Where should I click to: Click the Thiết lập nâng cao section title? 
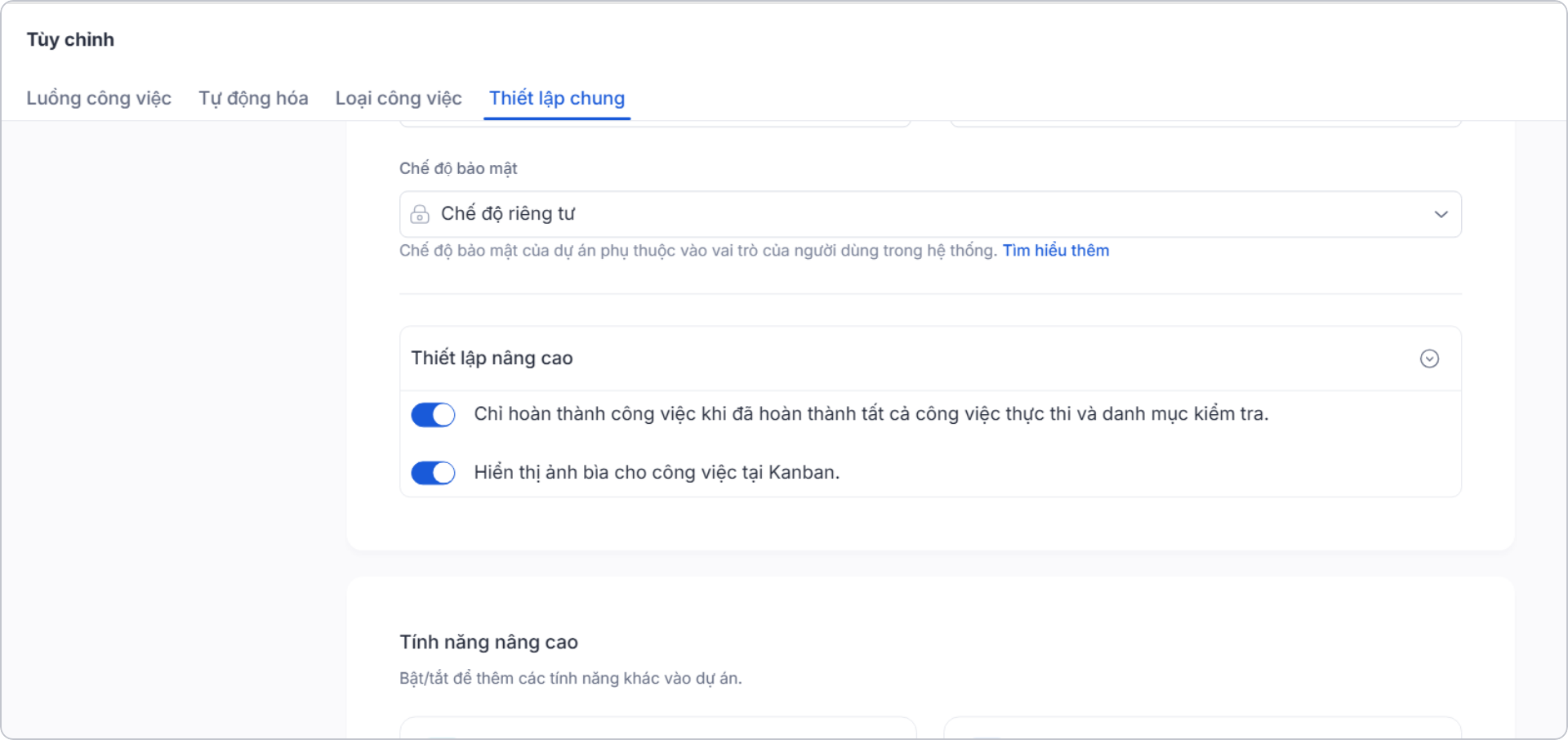click(492, 358)
